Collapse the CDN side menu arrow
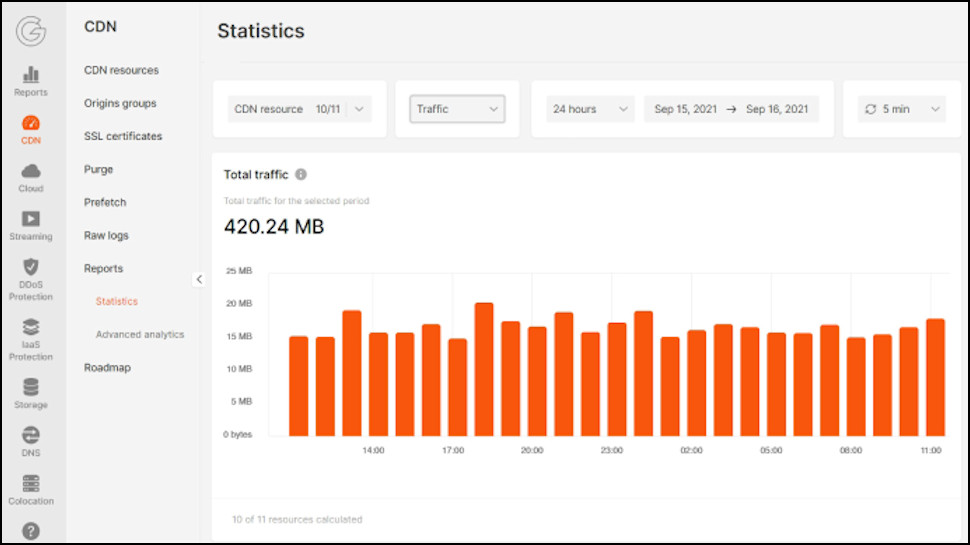Viewport: 970px width, 545px height. [199, 280]
